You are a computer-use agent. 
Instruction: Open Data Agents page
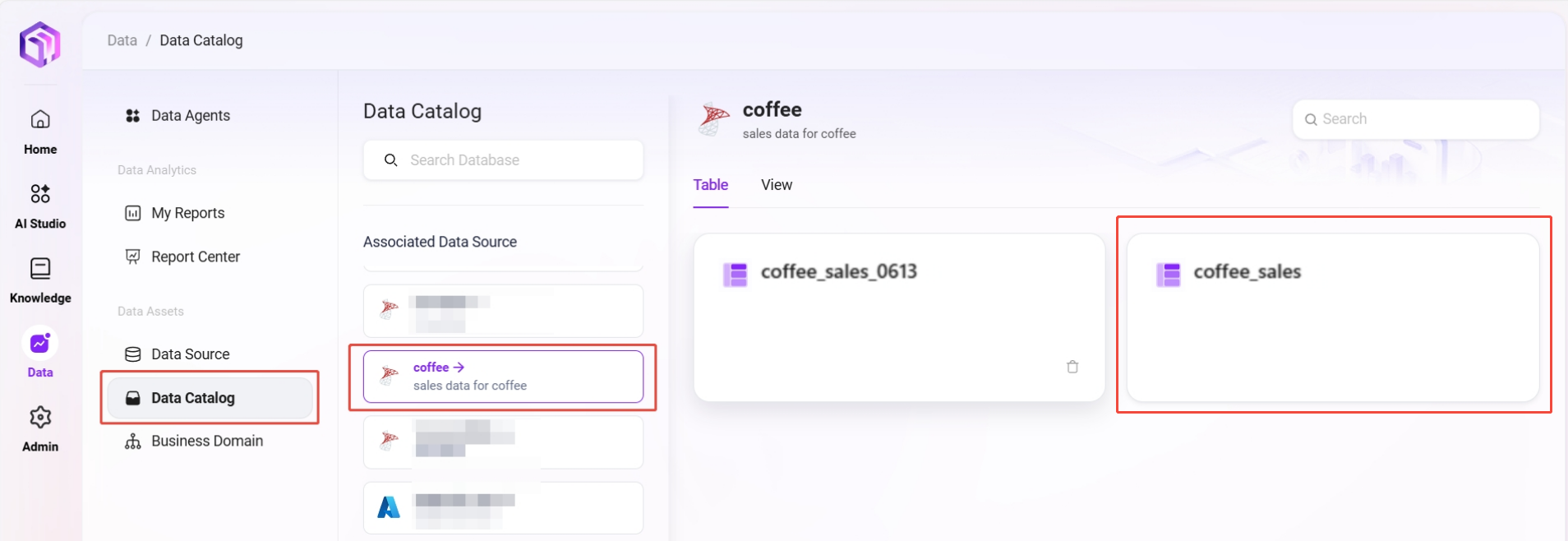[190, 116]
